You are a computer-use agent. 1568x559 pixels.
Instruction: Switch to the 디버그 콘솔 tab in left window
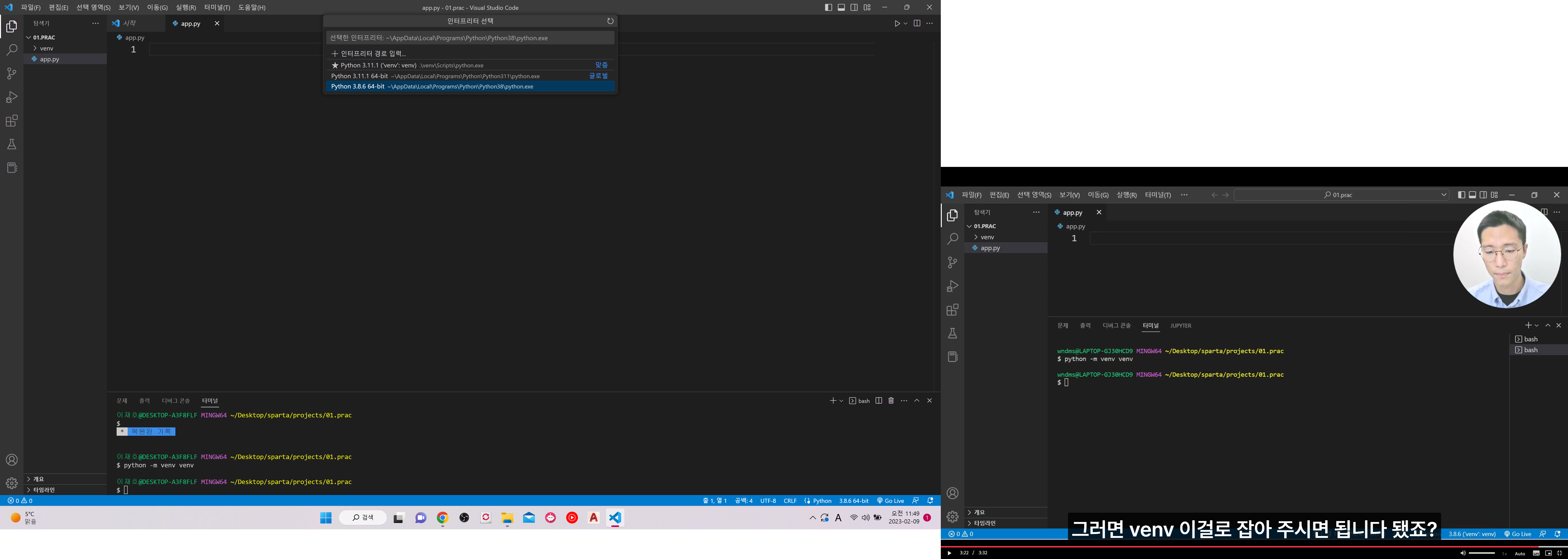(x=175, y=401)
